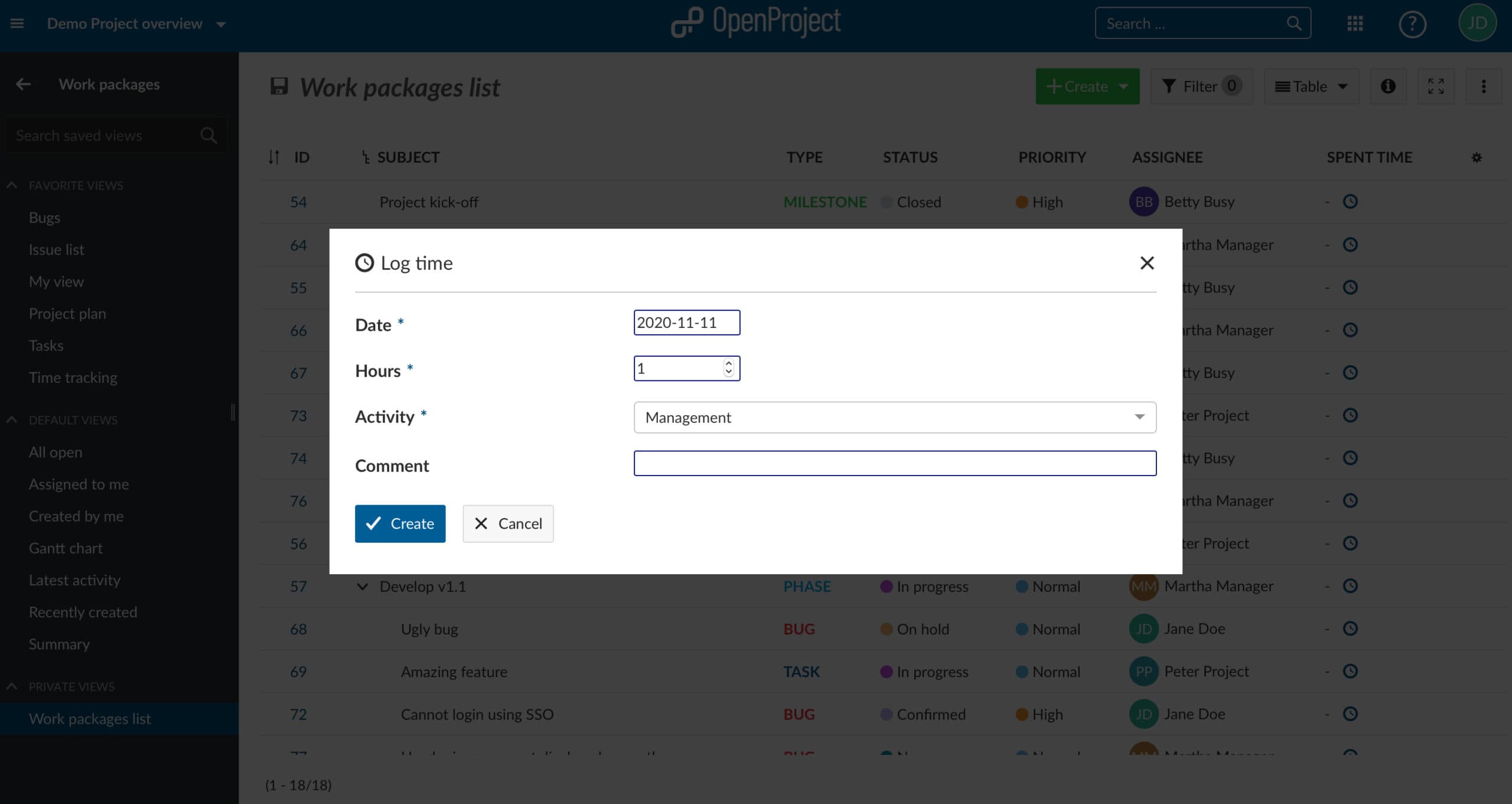
Task: Click the blue Create button in dialog
Action: [x=400, y=523]
